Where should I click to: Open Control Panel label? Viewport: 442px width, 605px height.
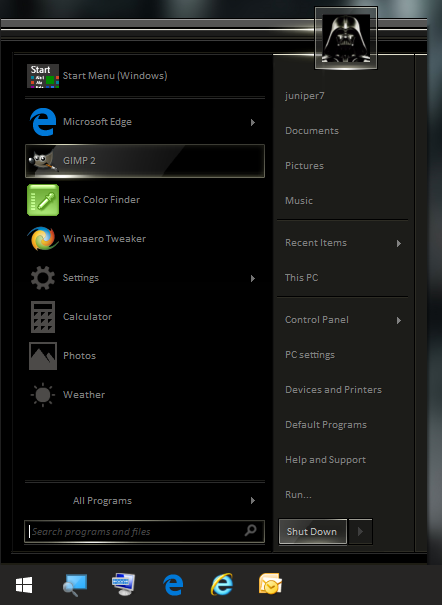[317, 319]
